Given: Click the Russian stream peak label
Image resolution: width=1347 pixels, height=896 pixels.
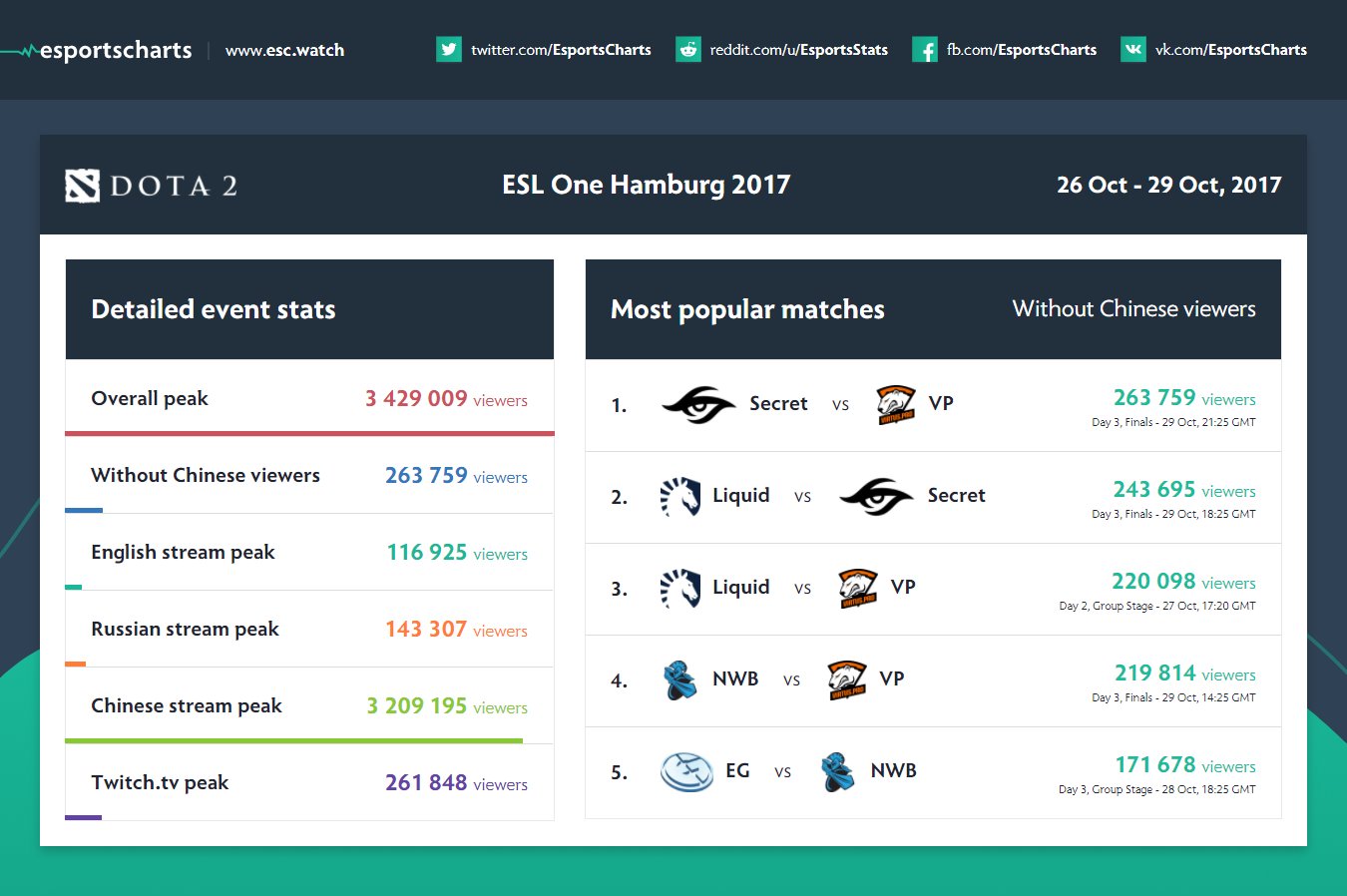Looking at the screenshot, I should click(185, 629).
